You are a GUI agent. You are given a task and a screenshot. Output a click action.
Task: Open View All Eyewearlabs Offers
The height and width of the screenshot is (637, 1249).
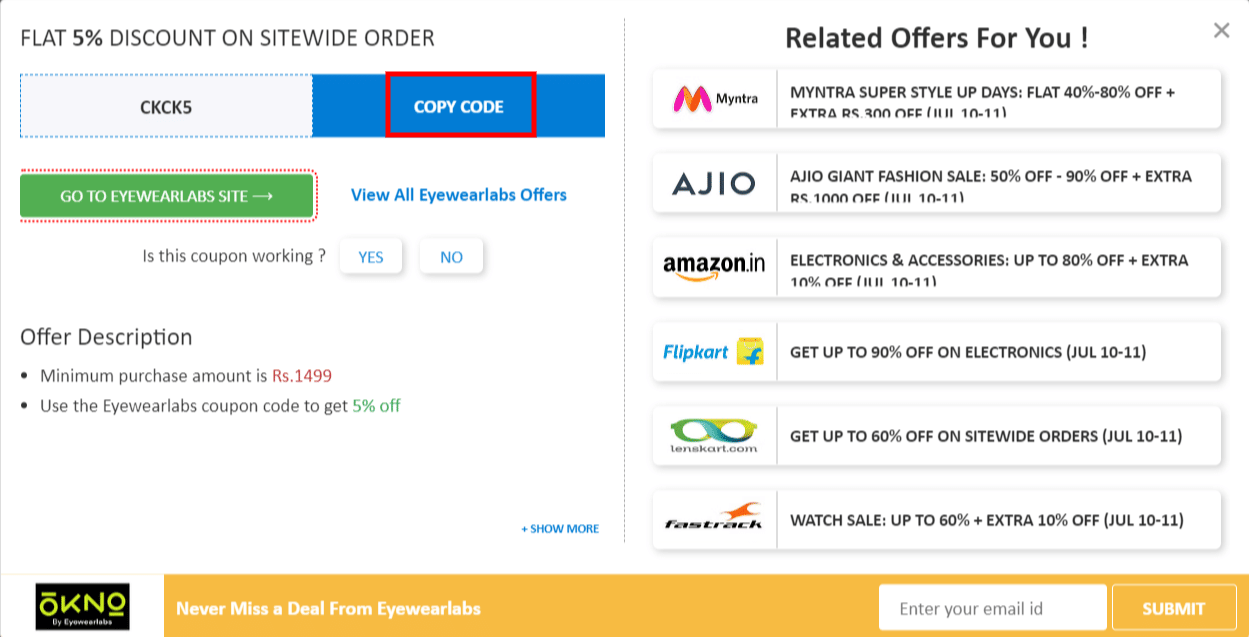point(458,195)
